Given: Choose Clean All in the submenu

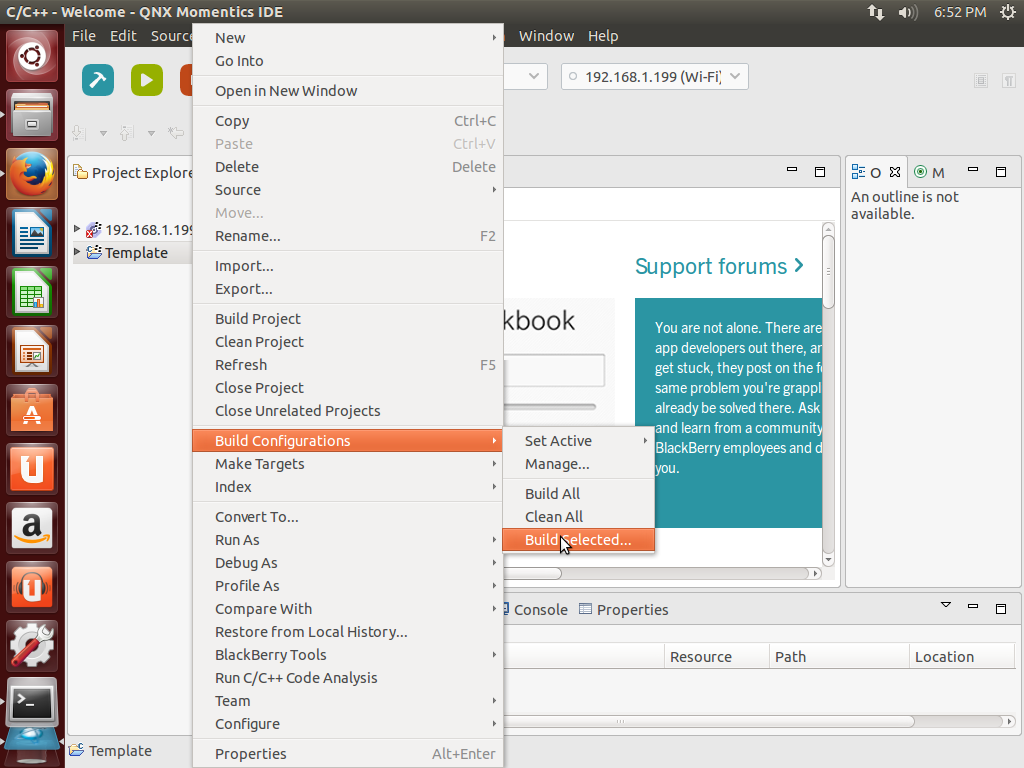Looking at the screenshot, I should tap(579, 517).
